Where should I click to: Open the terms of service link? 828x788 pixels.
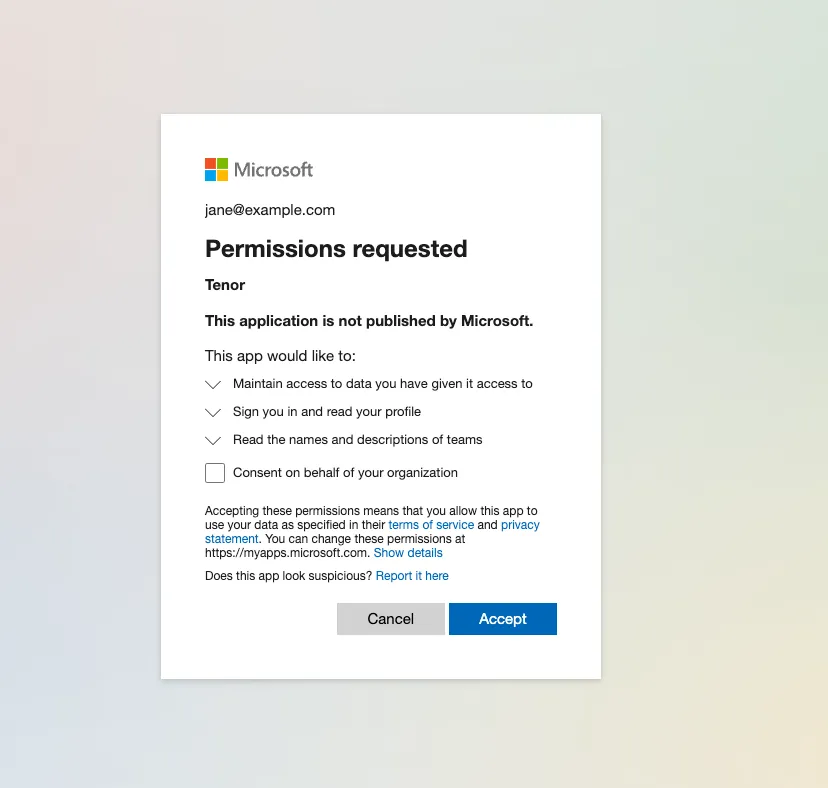point(431,525)
